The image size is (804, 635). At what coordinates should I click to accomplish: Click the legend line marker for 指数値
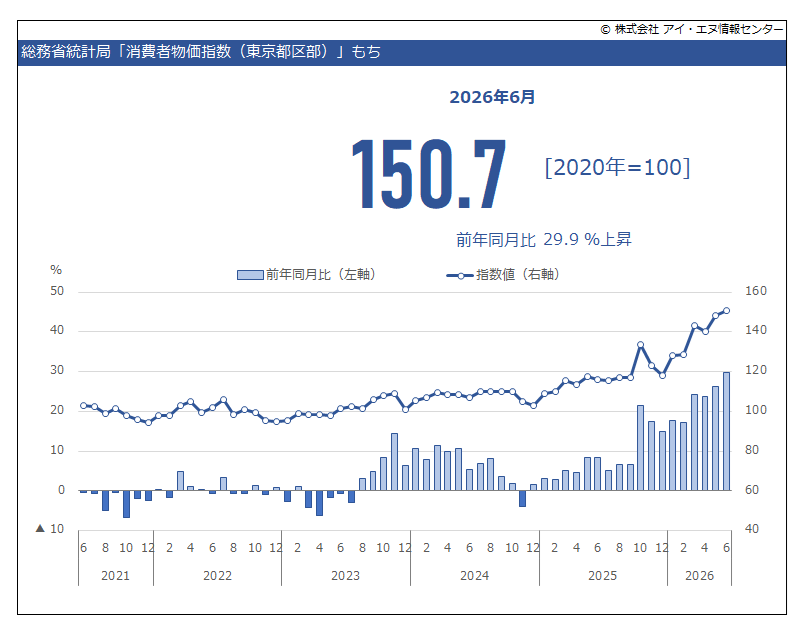click(x=460, y=275)
